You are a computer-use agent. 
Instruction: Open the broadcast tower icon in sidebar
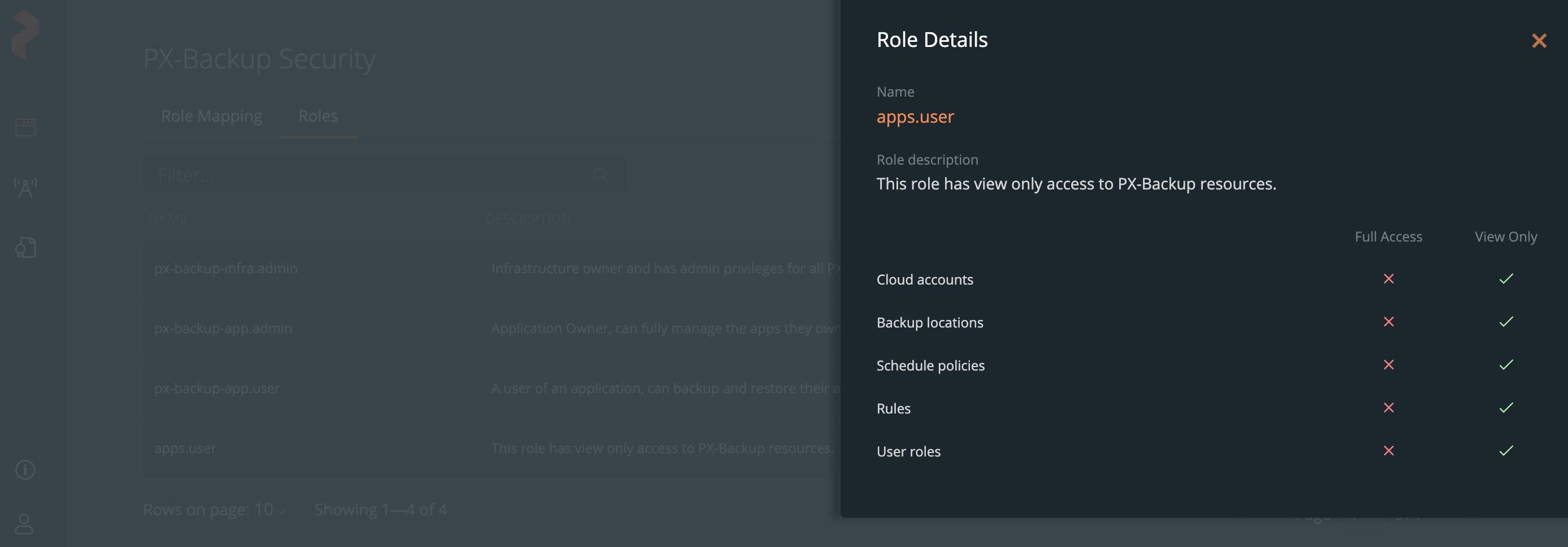(25, 188)
